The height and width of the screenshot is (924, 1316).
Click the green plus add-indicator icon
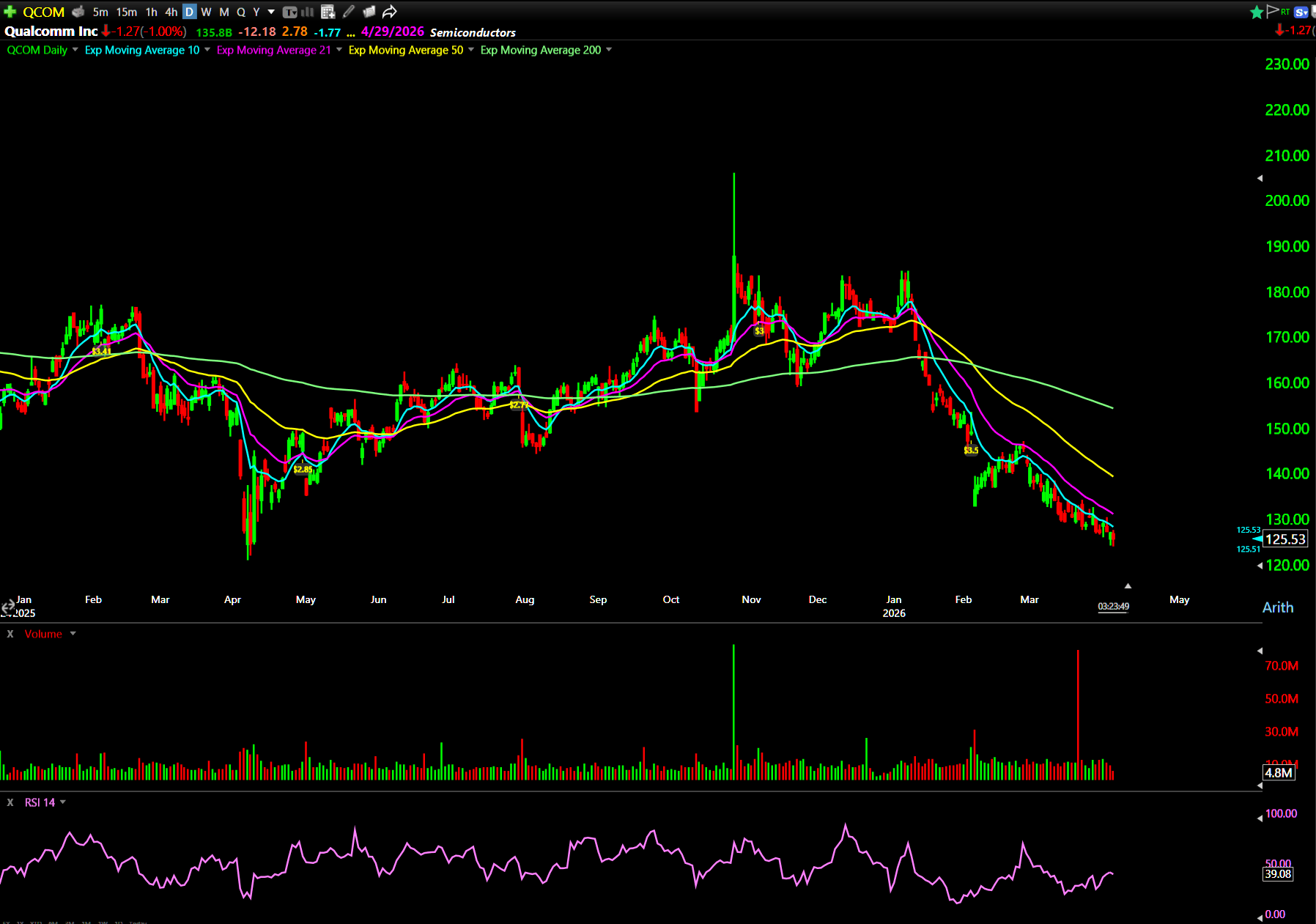click(10, 12)
